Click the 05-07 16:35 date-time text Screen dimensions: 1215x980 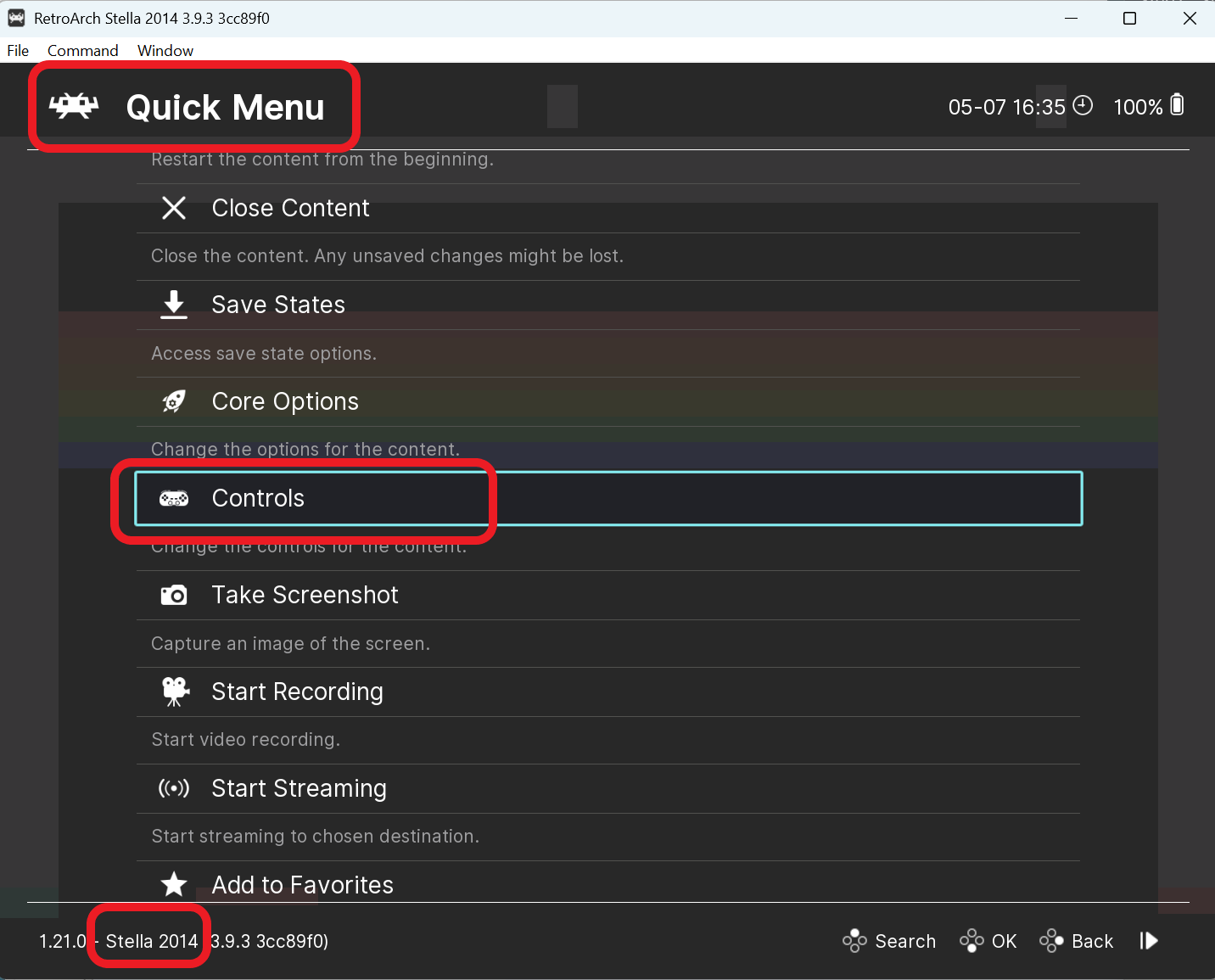pos(1006,107)
